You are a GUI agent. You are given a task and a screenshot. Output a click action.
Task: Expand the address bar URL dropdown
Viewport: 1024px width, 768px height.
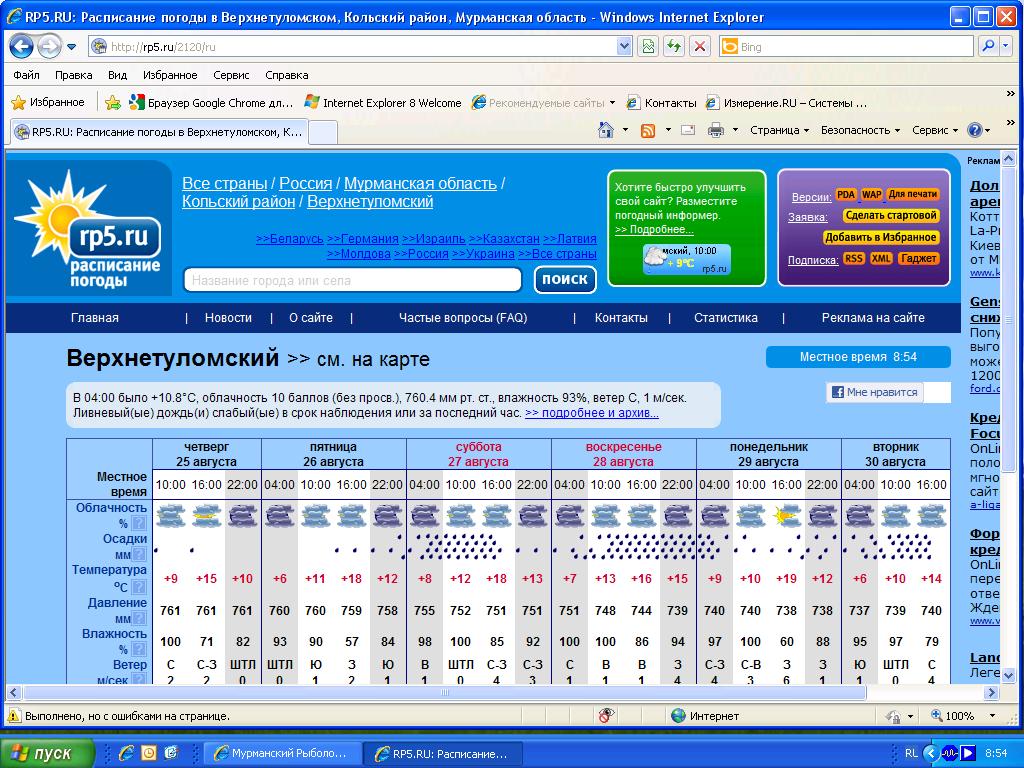[x=624, y=46]
